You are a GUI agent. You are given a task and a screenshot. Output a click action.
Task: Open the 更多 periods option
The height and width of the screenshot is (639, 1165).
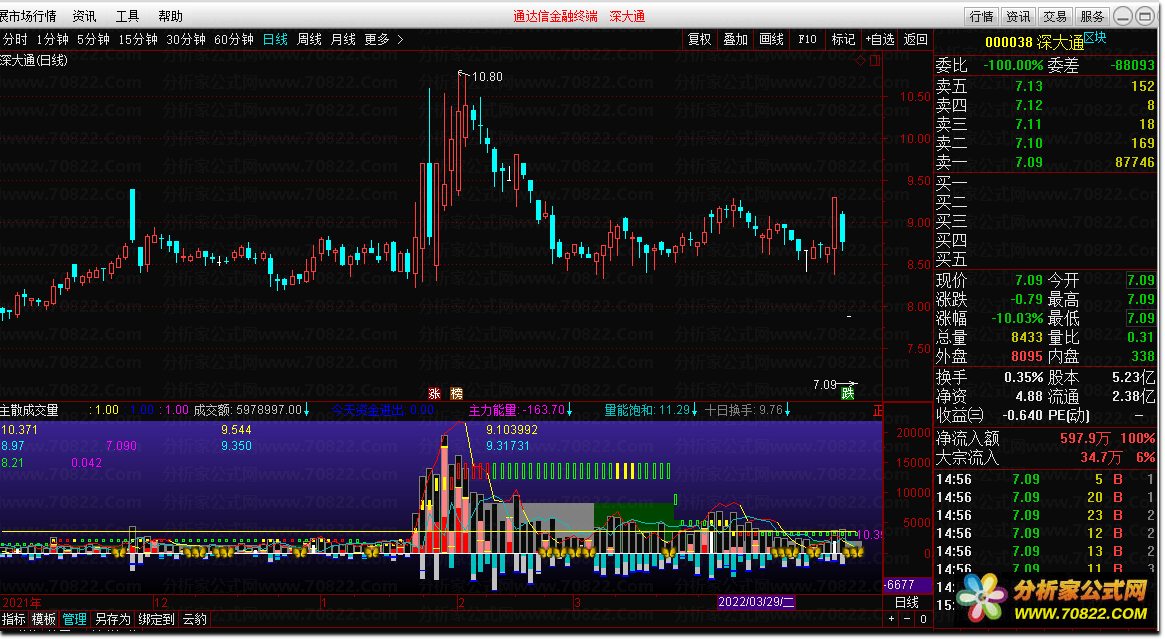377,39
